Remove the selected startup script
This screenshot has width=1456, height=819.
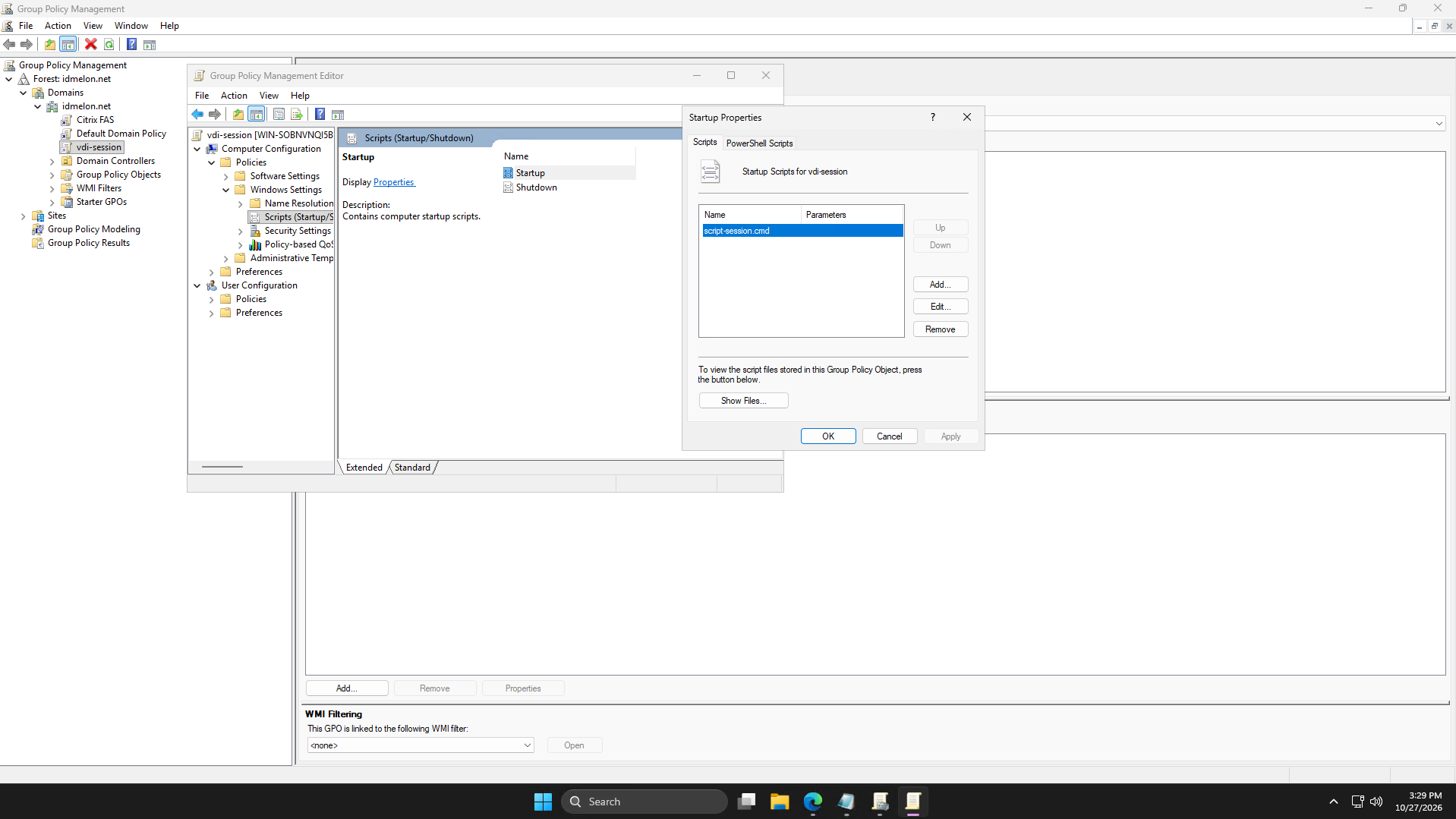pyautogui.click(x=941, y=329)
